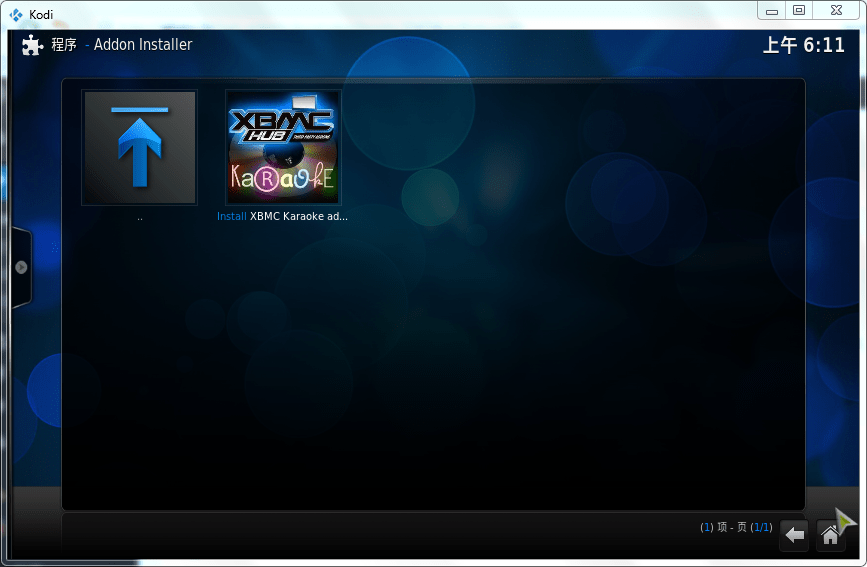The width and height of the screenshot is (867, 567).
Task: Click the Addon Installer header title
Action: coord(143,45)
